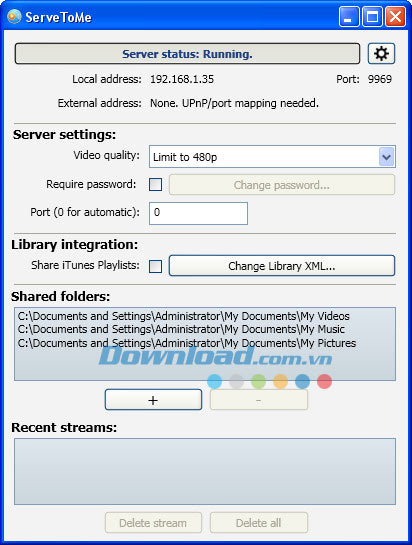The height and width of the screenshot is (545, 412).
Task: Select the My Music shared folder entry
Action: pyautogui.click(x=181, y=329)
